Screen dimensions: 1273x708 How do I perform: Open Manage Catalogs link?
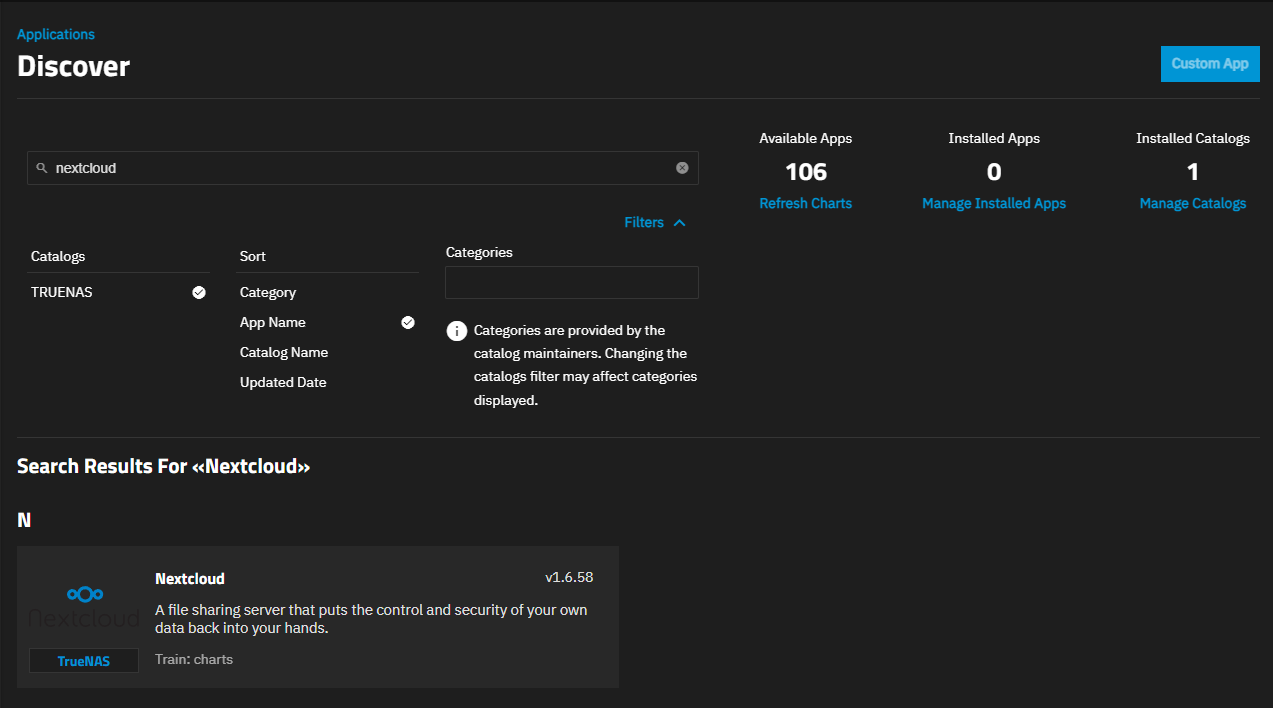[1193, 203]
